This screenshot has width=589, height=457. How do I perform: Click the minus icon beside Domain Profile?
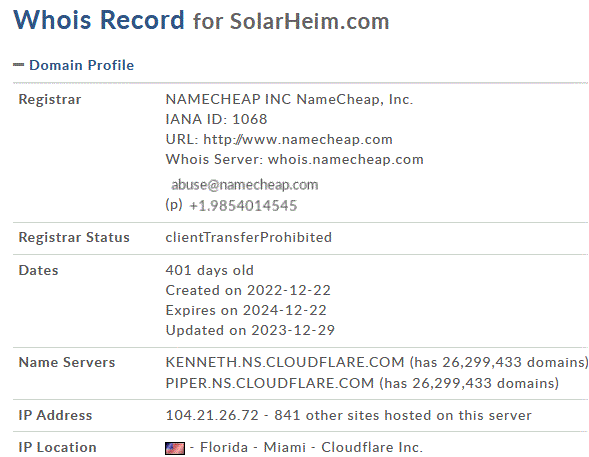(x=18, y=65)
